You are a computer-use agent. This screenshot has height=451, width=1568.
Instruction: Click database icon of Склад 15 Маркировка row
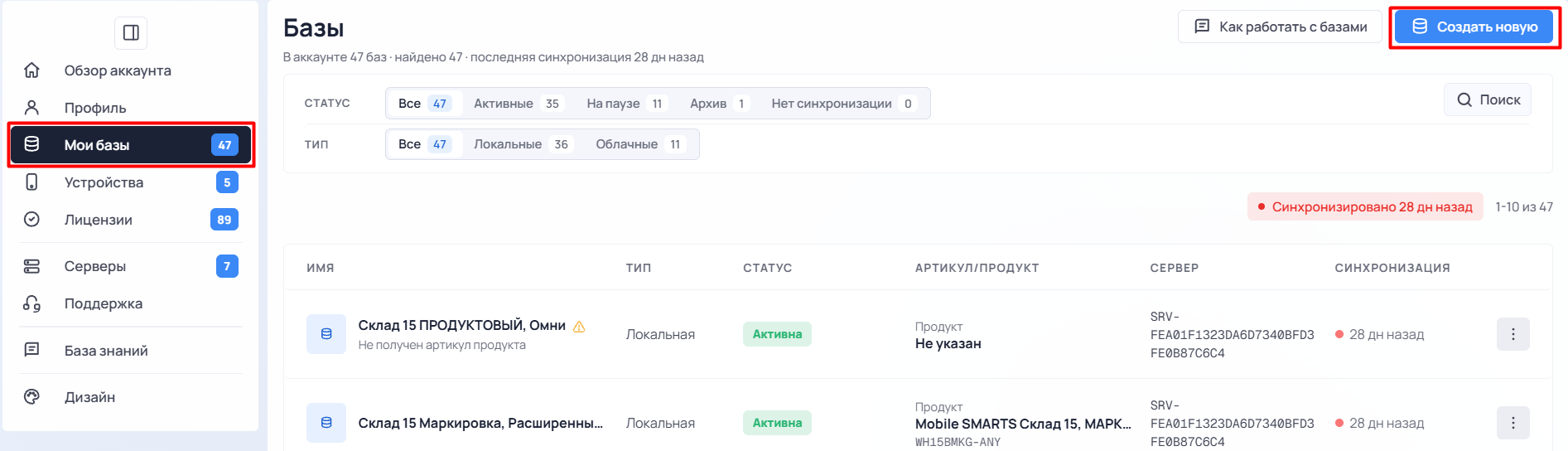coord(326,423)
